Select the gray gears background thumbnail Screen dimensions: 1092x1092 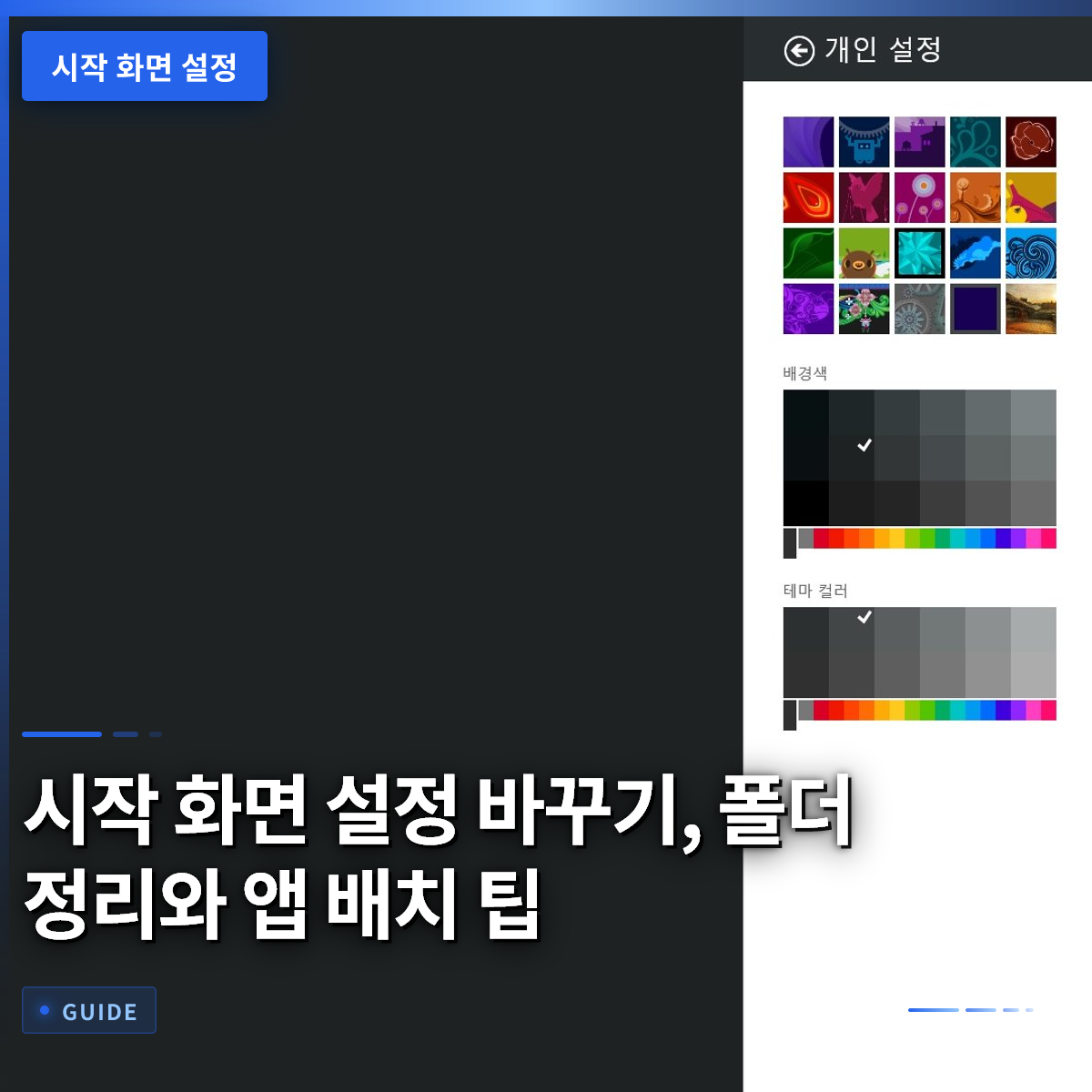(919, 308)
